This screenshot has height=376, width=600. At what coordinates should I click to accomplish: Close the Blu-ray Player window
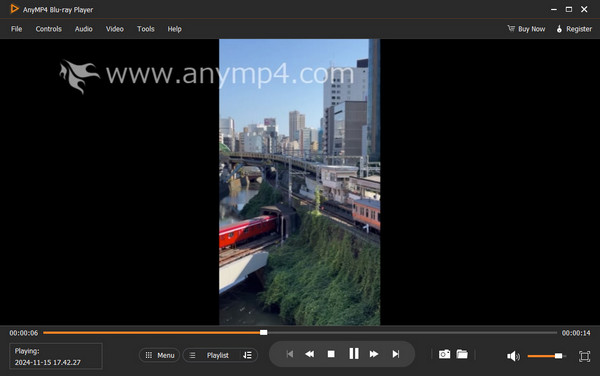584,9
